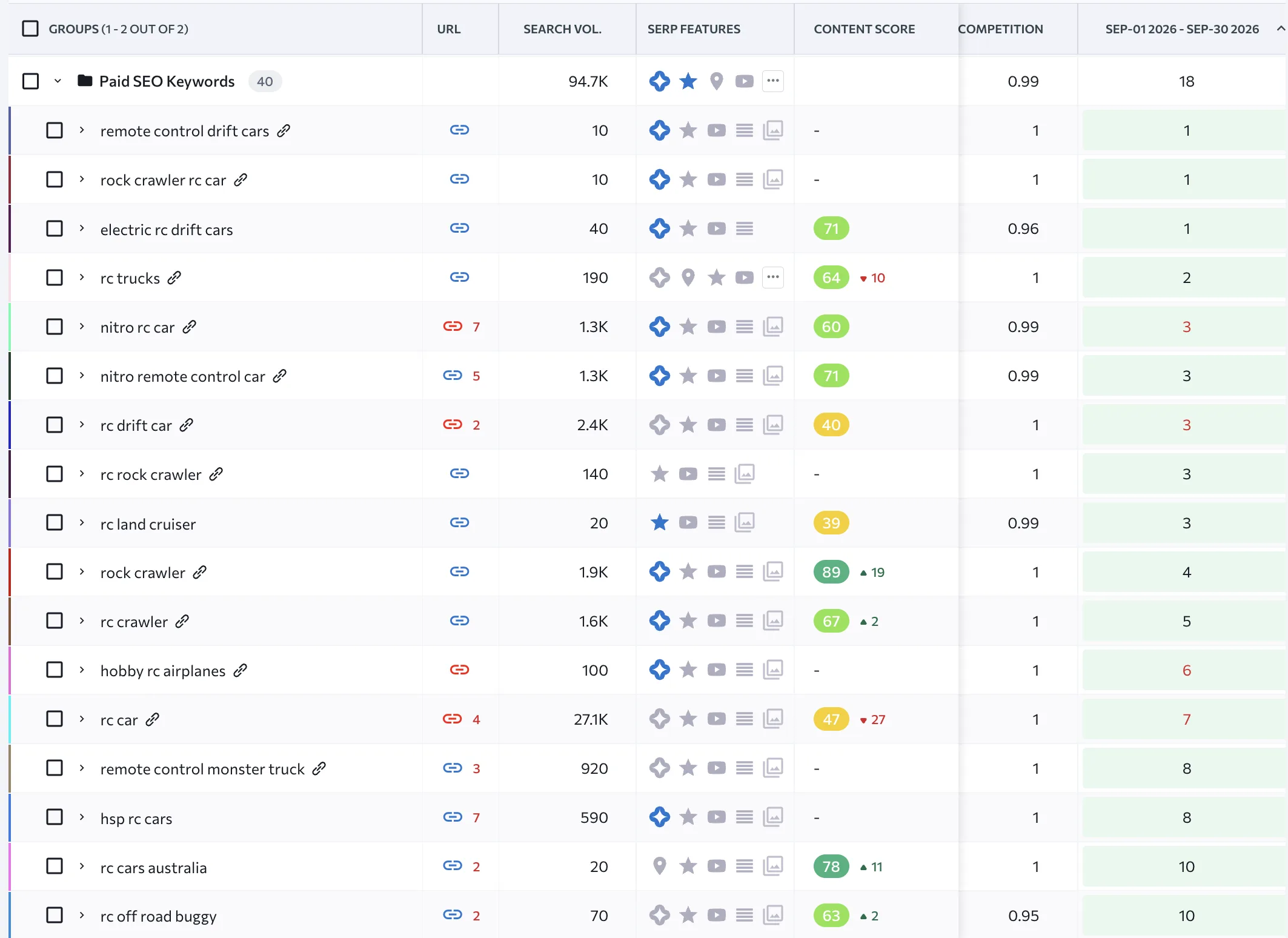Viewport: 1288px width, 938px height.
Task: Click location pin icon in Paid SEO Keywords row
Action: [716, 81]
